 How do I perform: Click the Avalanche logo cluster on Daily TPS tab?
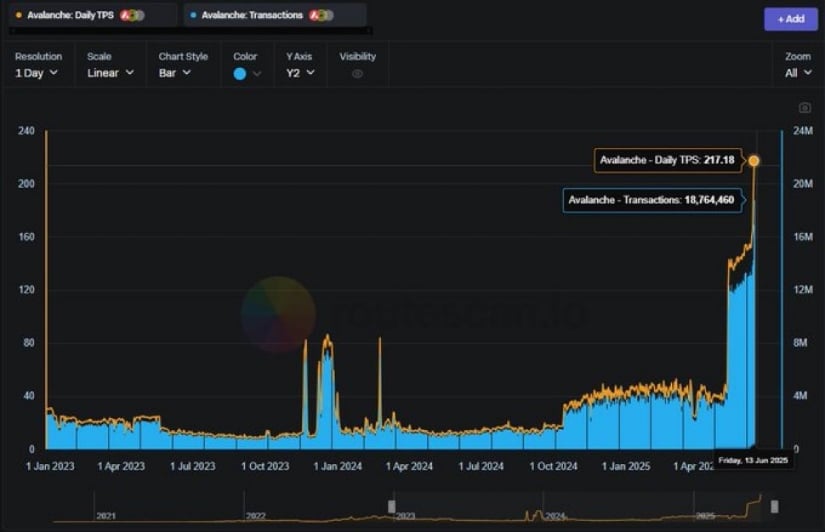coord(132,15)
